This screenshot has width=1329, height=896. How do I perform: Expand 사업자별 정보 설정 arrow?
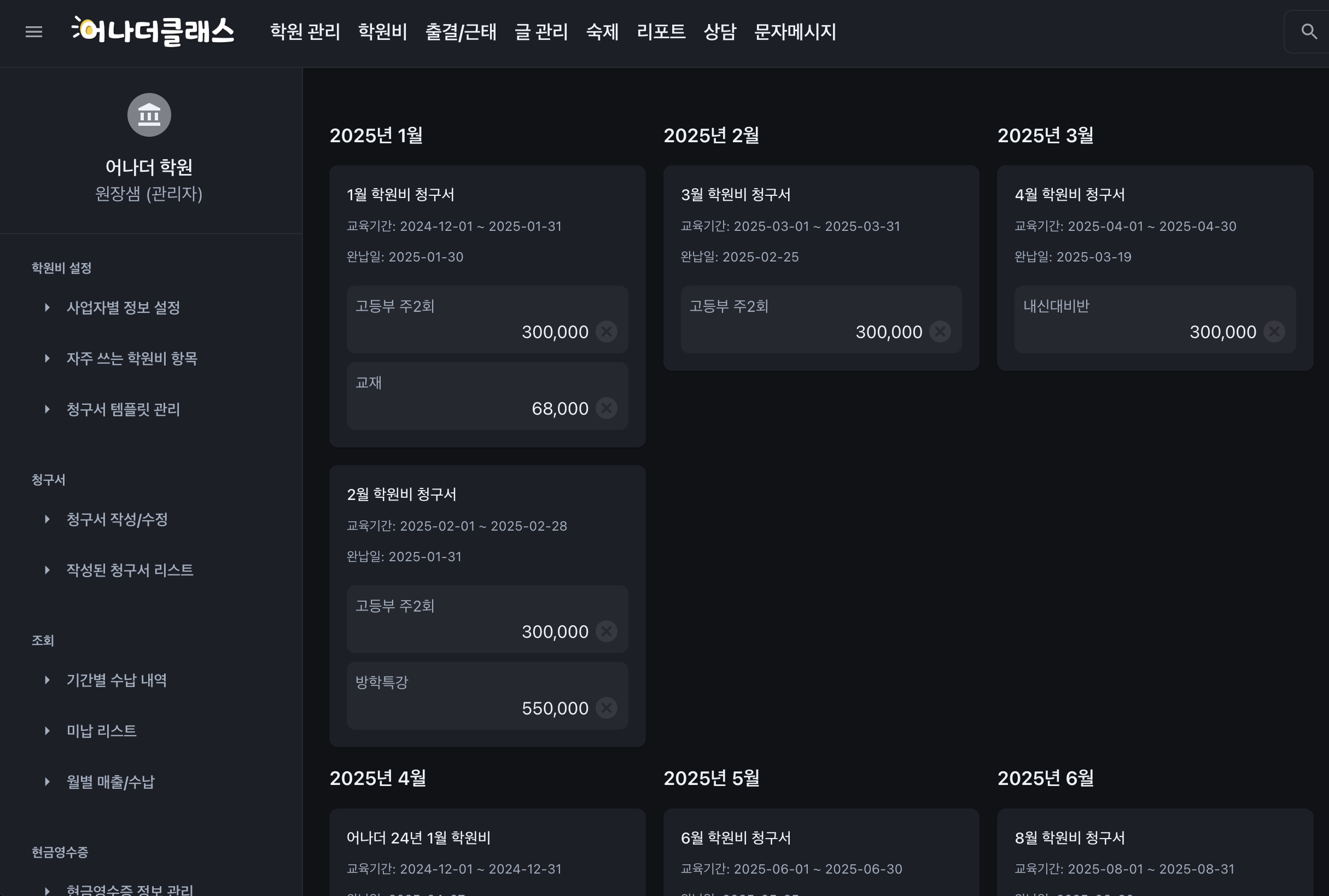tap(48, 308)
